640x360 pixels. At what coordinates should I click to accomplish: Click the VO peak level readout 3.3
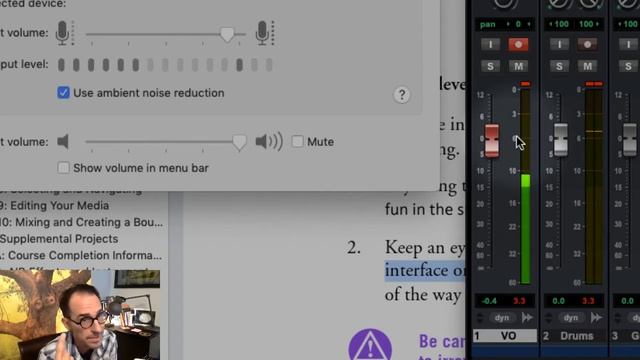pos(519,301)
